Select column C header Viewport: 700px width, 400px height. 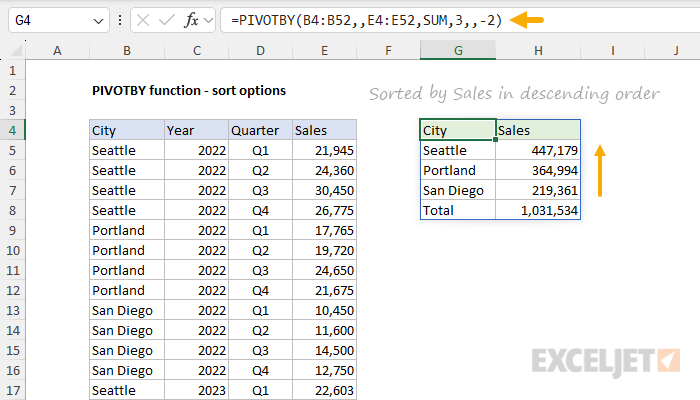(x=196, y=50)
